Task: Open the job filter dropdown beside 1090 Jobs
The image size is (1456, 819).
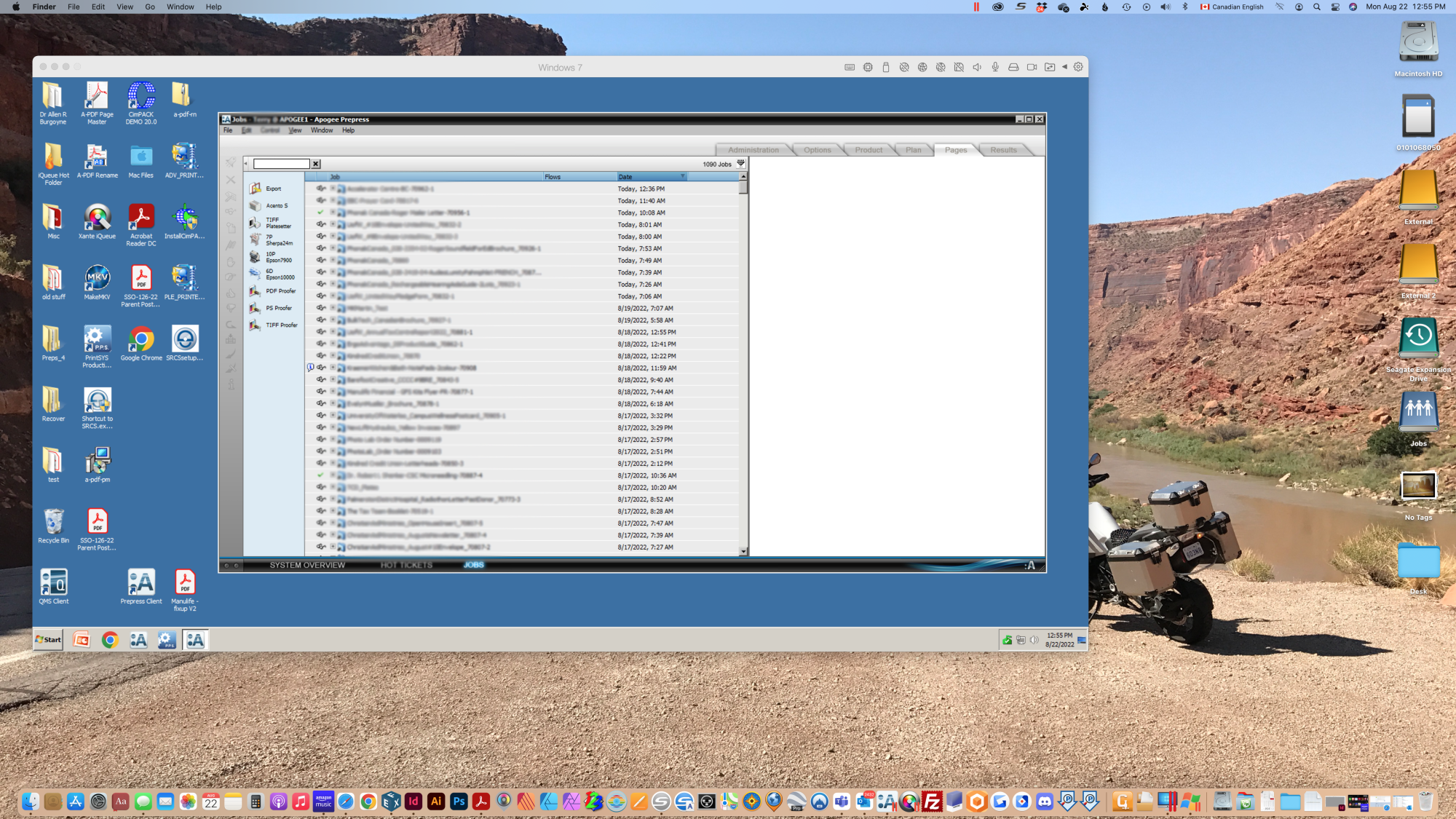Action: tap(741, 164)
